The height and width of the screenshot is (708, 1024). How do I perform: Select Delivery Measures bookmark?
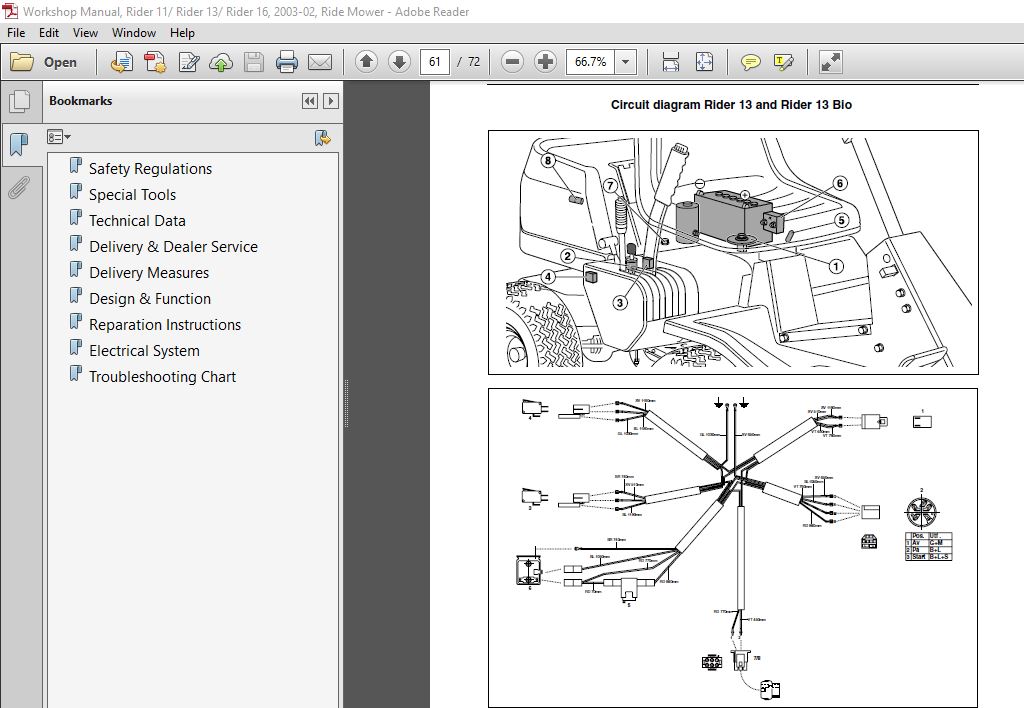pyautogui.click(x=149, y=273)
